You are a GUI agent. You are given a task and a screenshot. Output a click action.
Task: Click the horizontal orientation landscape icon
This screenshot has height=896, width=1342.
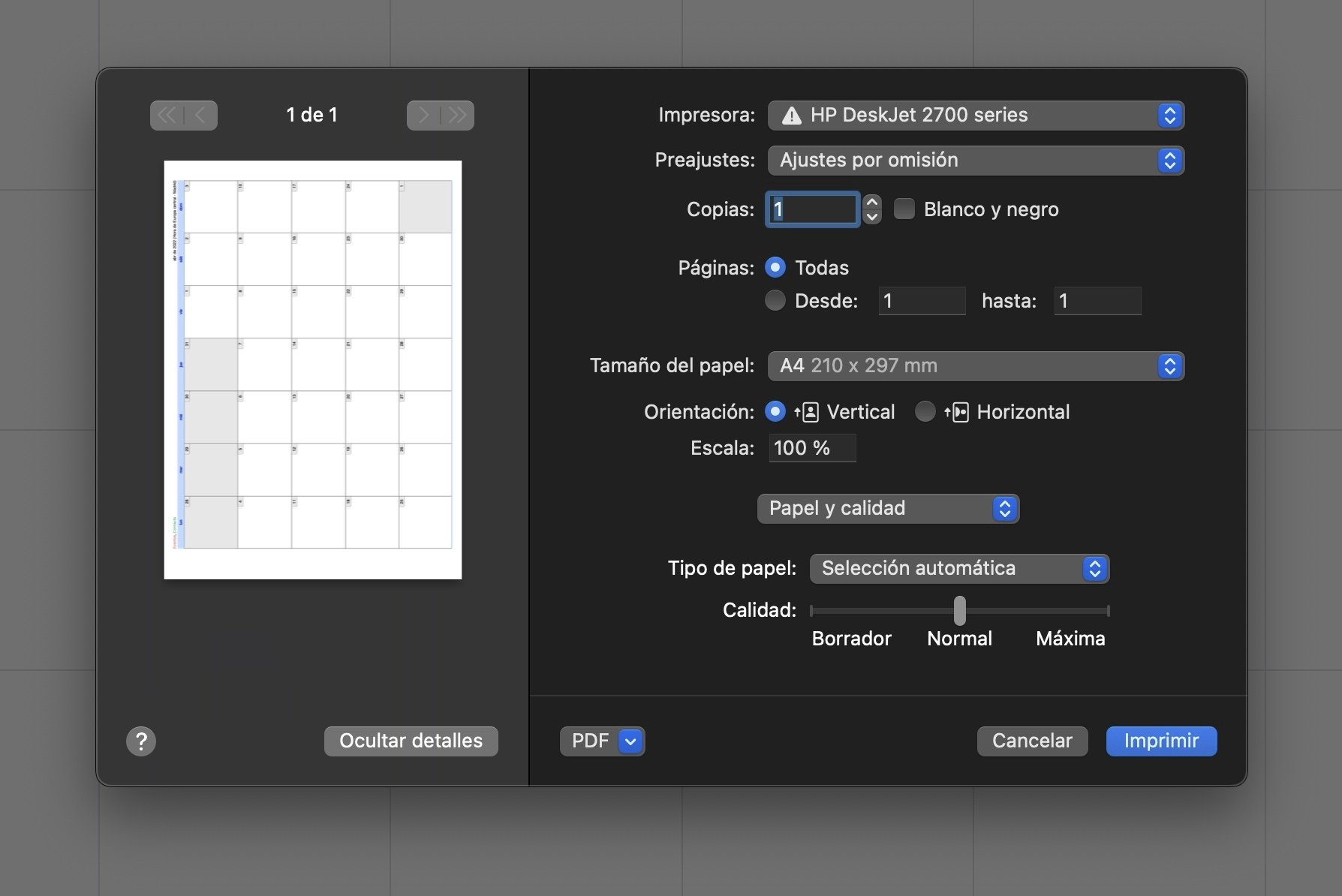[x=957, y=412]
